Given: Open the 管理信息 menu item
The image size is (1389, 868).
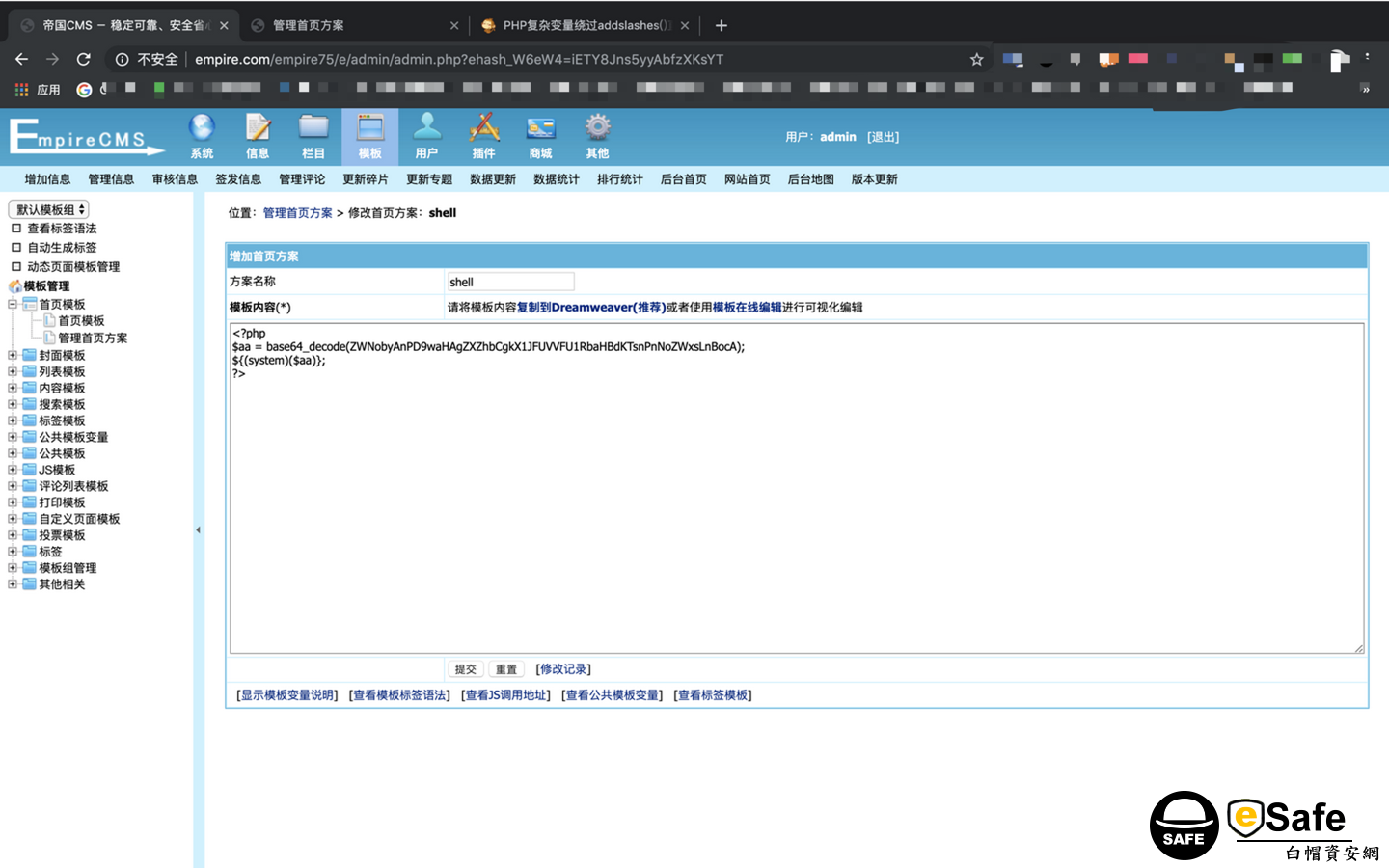Looking at the screenshot, I should (111, 179).
